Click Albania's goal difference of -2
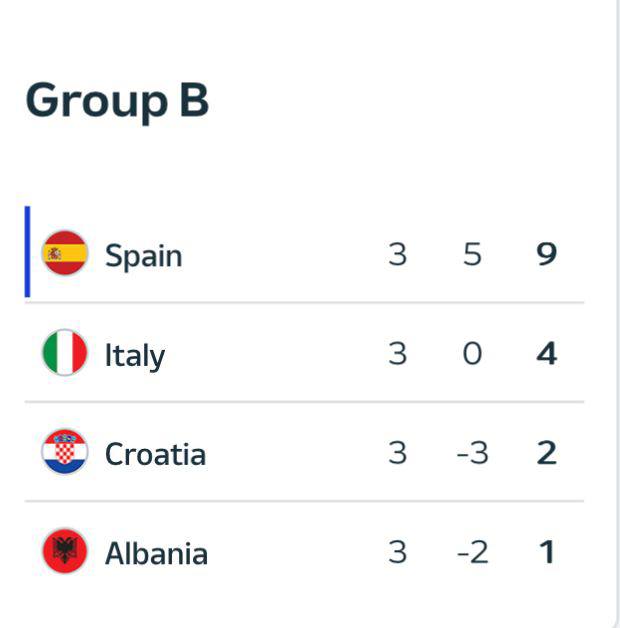620x628 pixels. [x=472, y=552]
